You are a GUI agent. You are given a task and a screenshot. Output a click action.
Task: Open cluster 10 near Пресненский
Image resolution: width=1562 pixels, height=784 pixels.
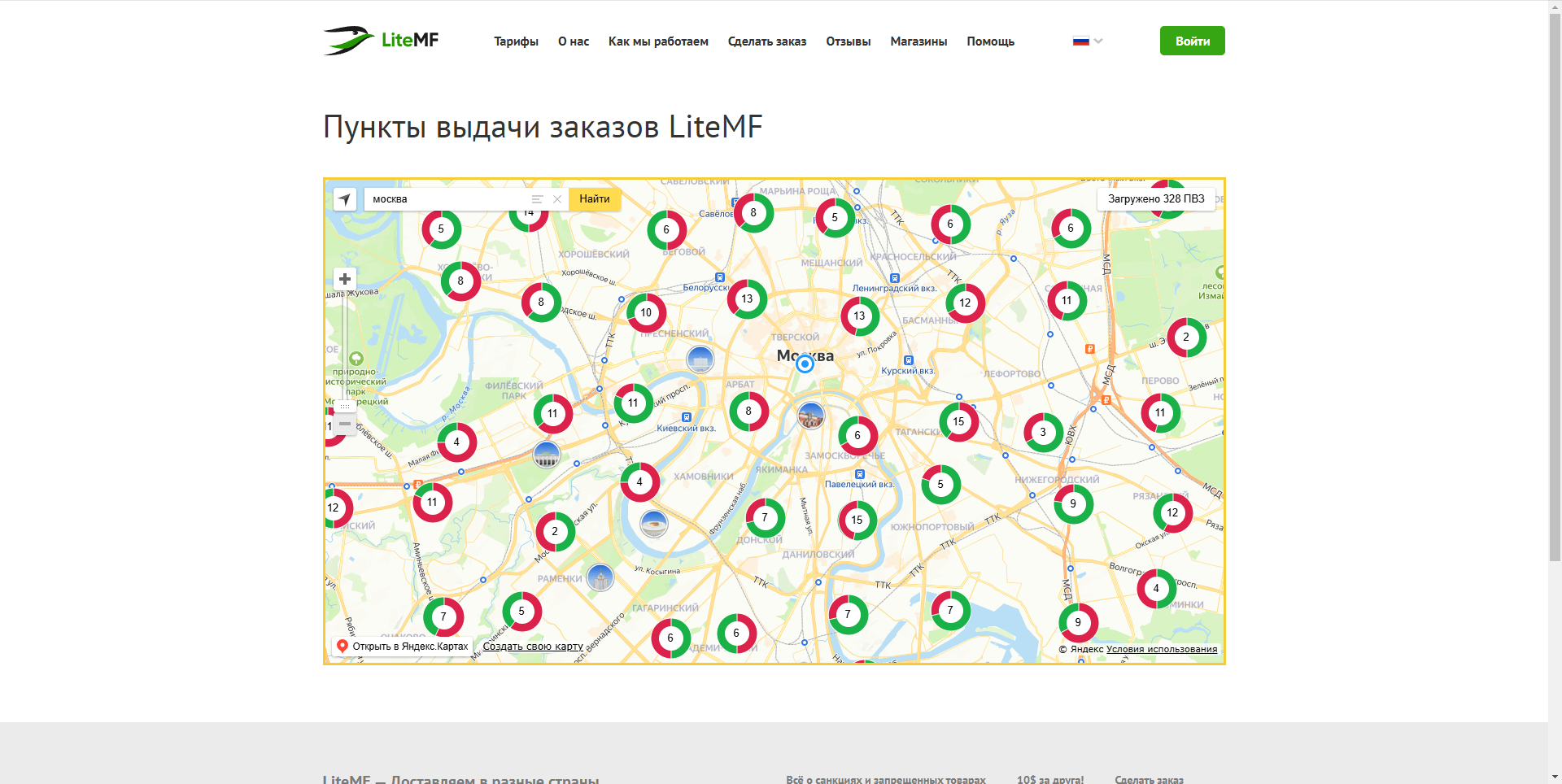pyautogui.click(x=646, y=313)
